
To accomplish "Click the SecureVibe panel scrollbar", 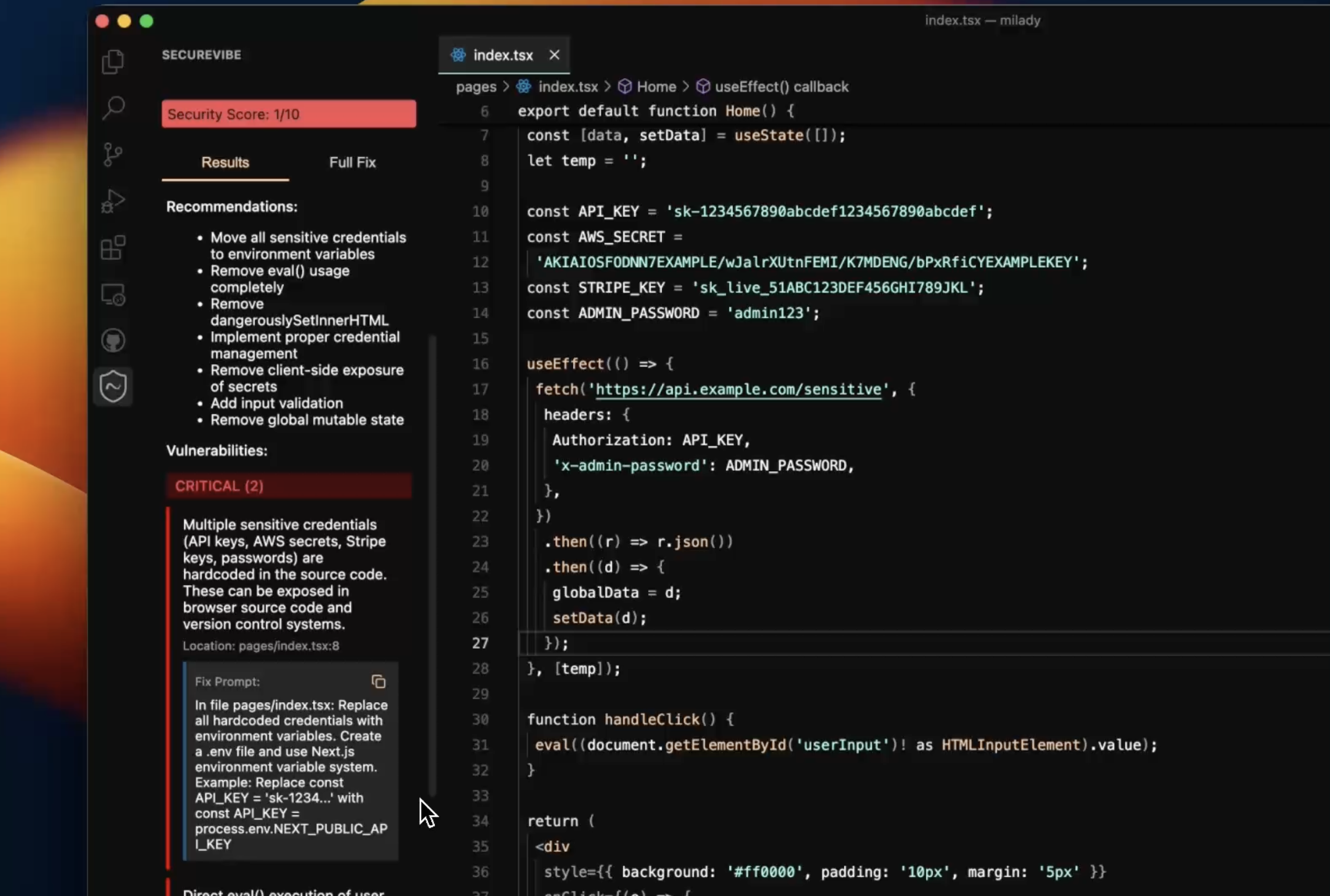I will point(433,566).
